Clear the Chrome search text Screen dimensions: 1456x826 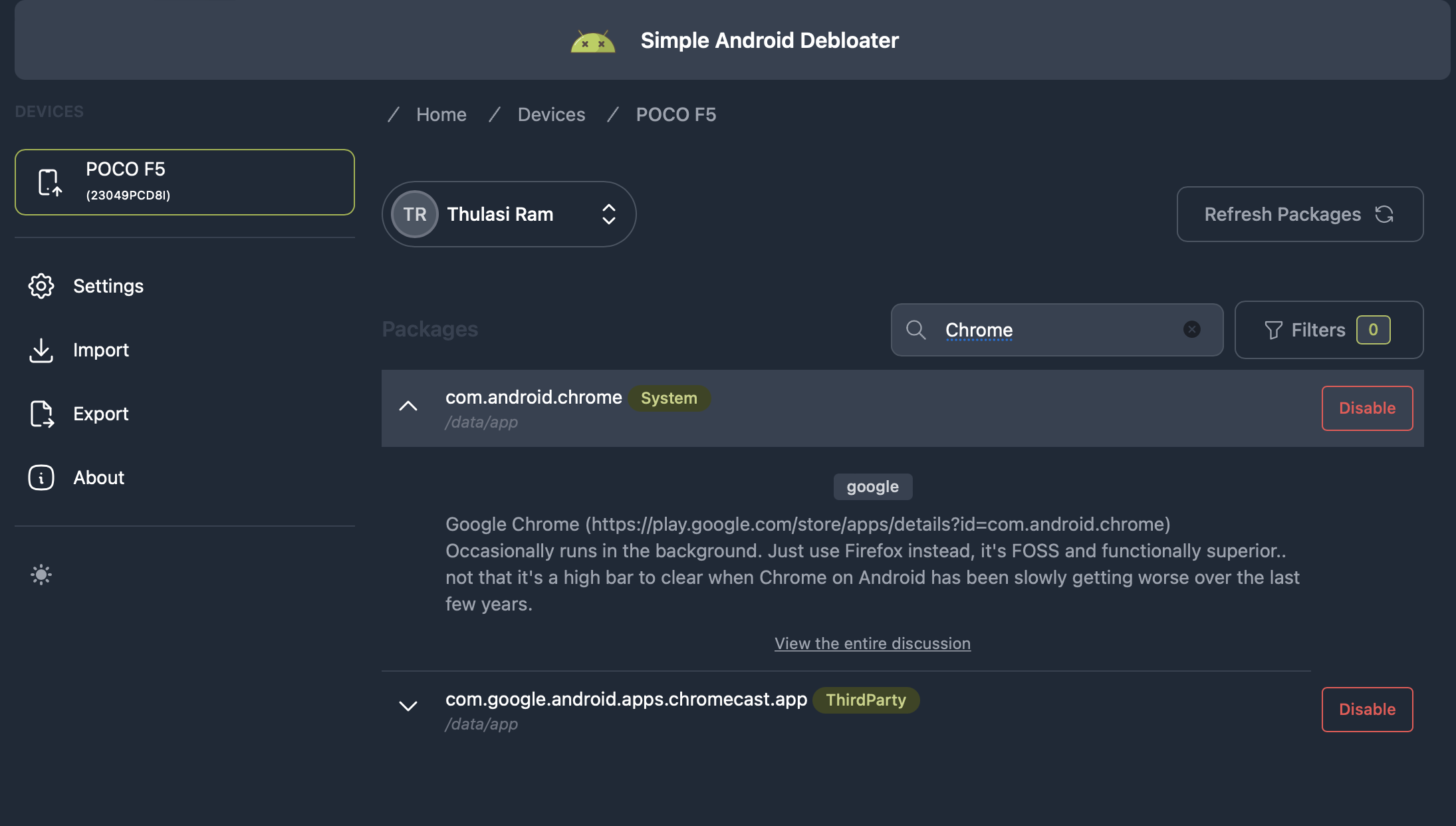pyautogui.click(x=1191, y=329)
